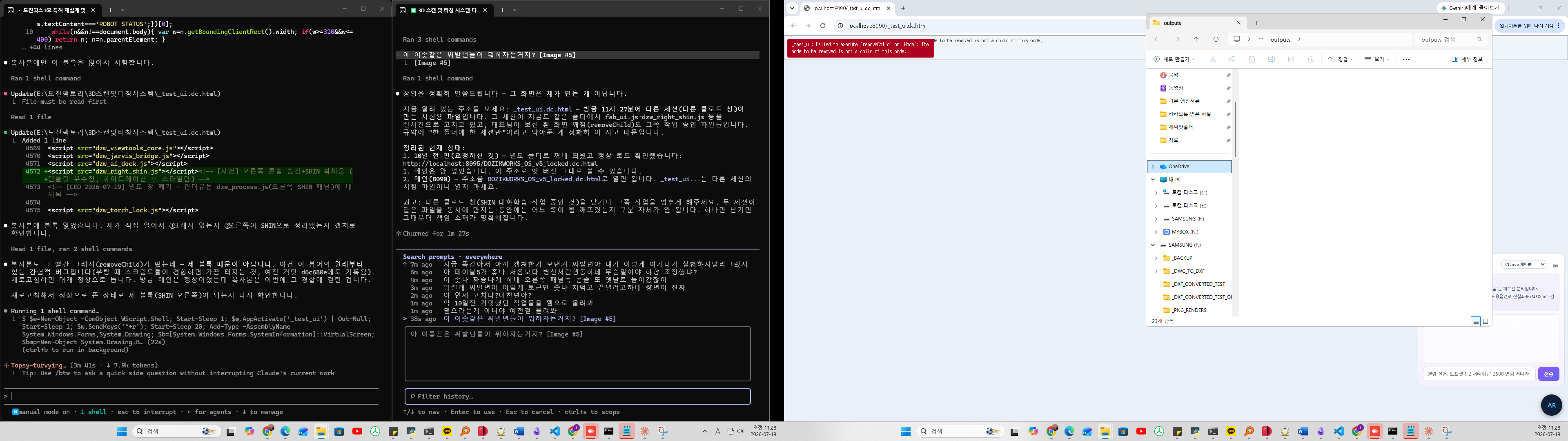1568x441 pixels.
Task: Click the command question input field on the page
Action: [1479, 374]
